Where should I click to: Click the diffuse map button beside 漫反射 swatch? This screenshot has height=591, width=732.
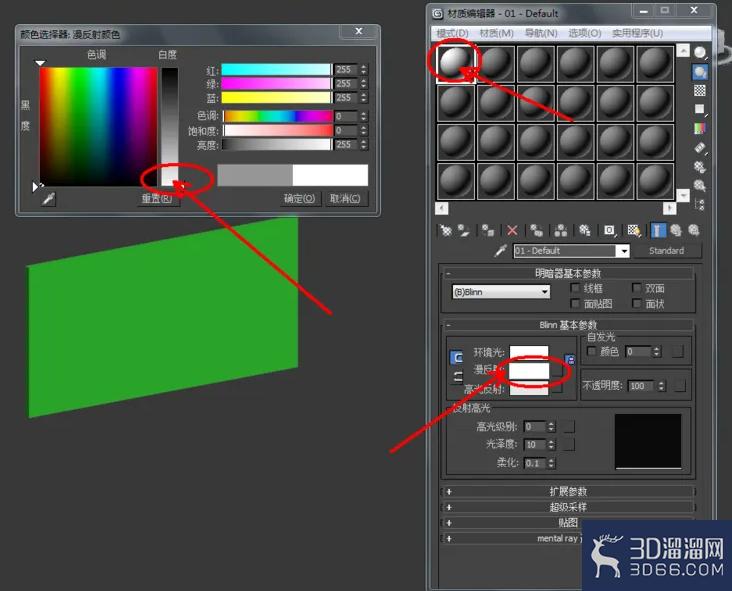tap(557, 370)
